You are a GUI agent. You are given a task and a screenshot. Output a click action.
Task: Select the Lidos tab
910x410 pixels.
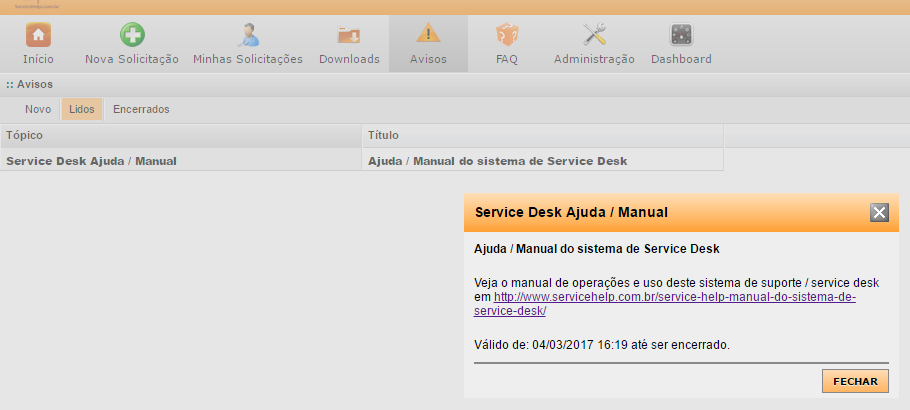click(81, 109)
